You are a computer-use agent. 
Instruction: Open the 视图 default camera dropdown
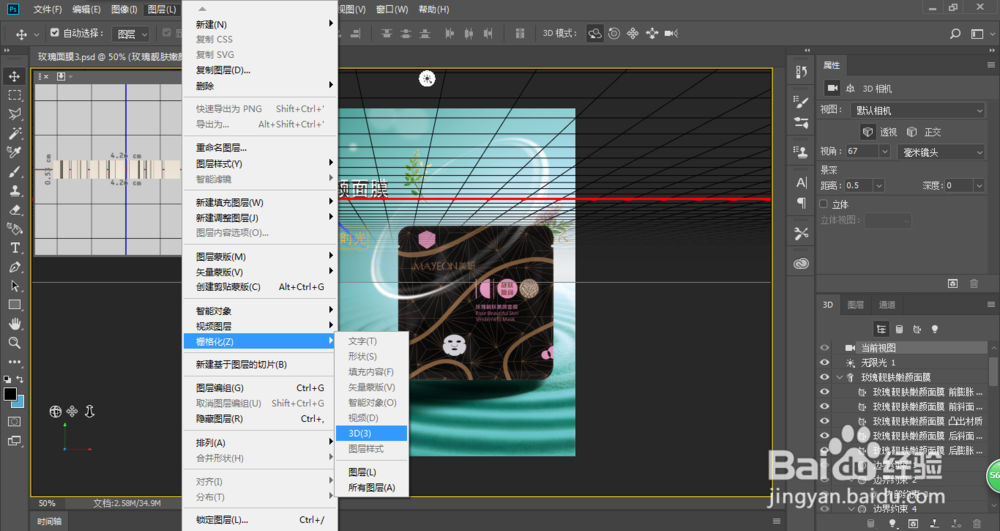coord(918,110)
